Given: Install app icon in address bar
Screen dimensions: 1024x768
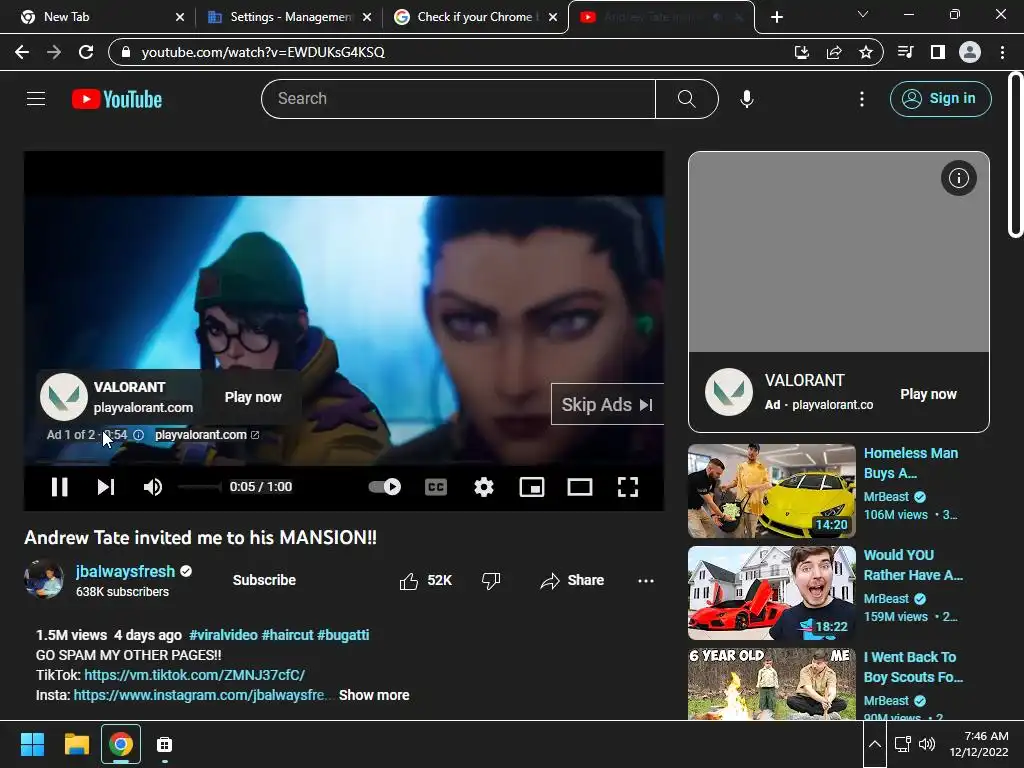Looking at the screenshot, I should 801,52.
